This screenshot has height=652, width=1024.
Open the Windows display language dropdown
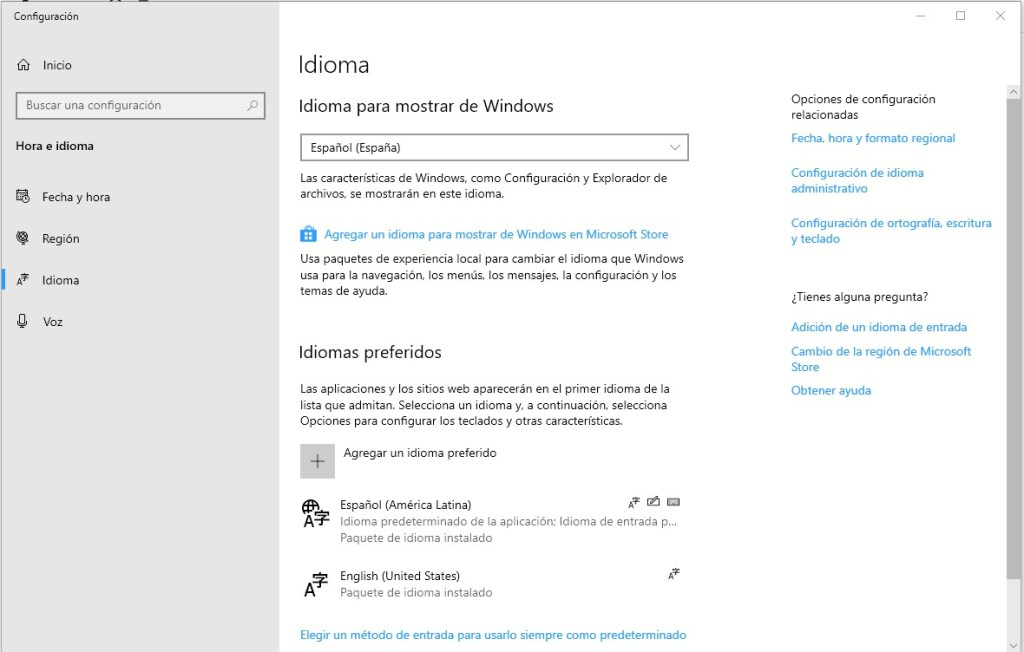click(x=494, y=147)
